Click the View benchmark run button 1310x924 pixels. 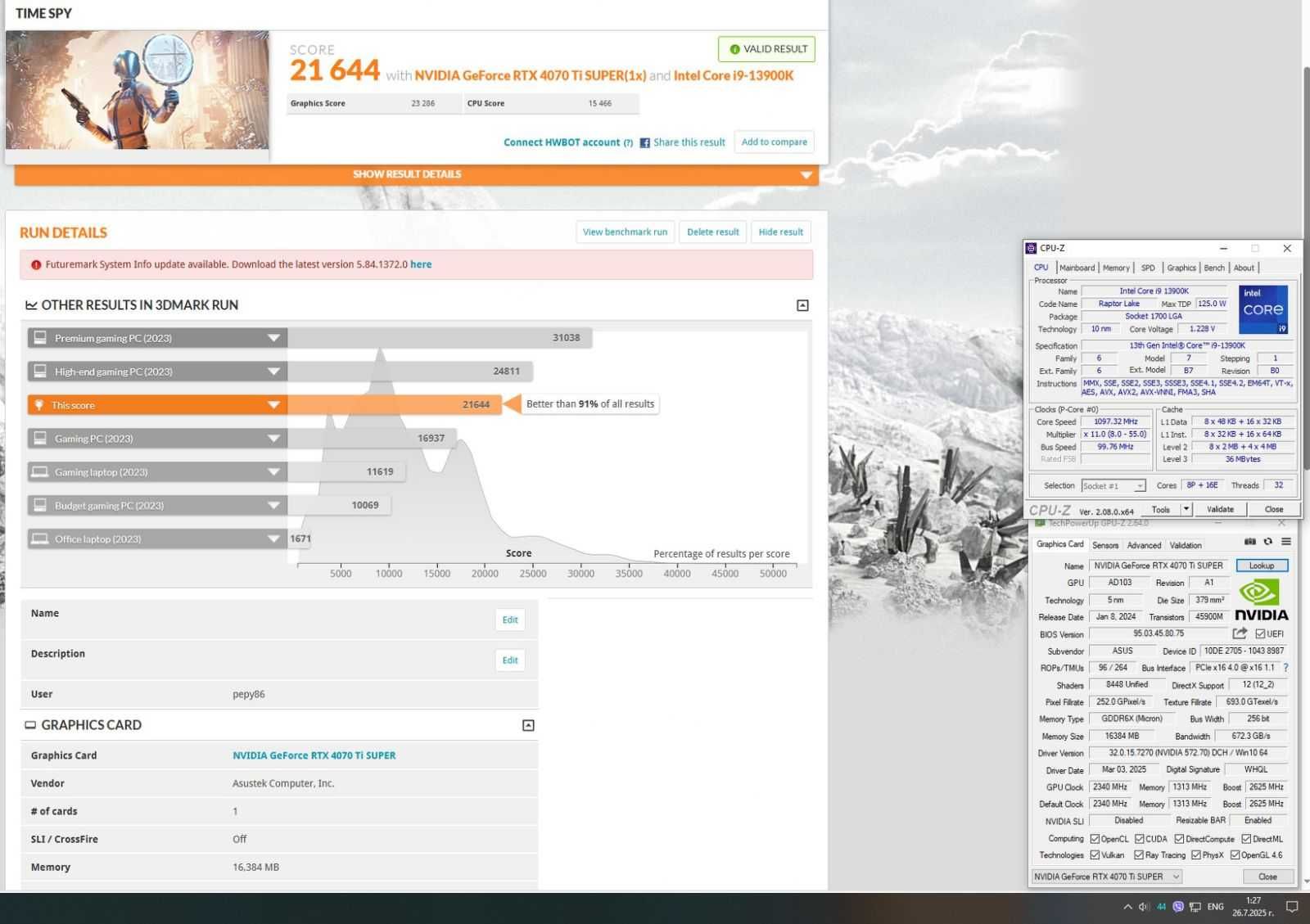625,232
